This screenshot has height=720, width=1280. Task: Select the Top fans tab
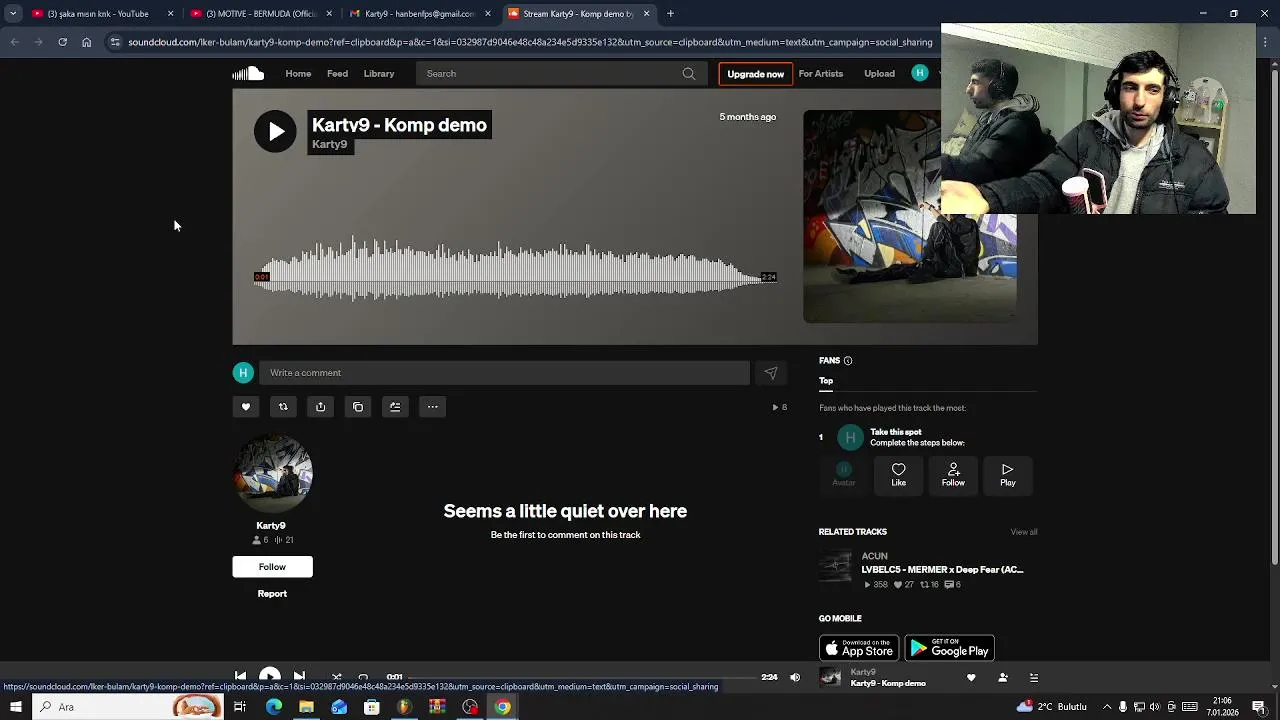(826, 381)
